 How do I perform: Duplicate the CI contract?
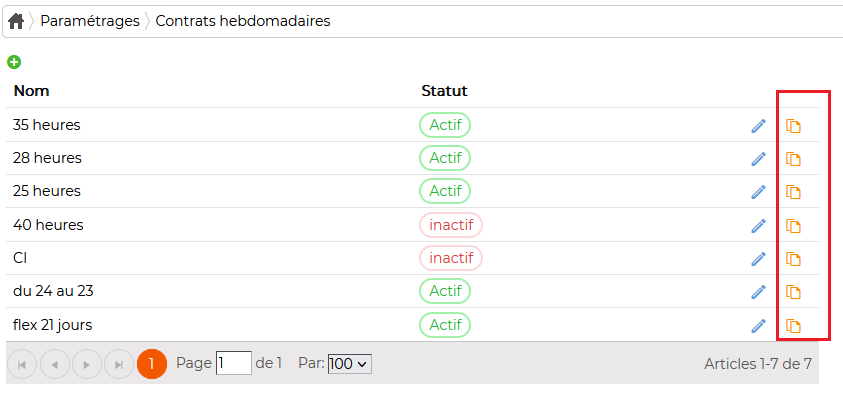793,259
